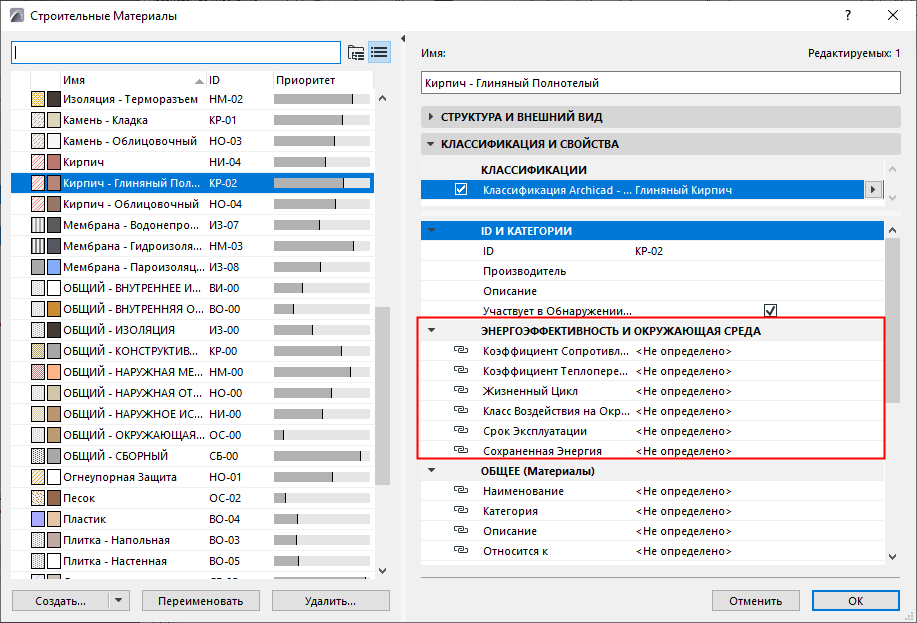Click hatch icon of Огнеупорная Защита
Viewport: 917px width, 623px height.
(x=38, y=477)
